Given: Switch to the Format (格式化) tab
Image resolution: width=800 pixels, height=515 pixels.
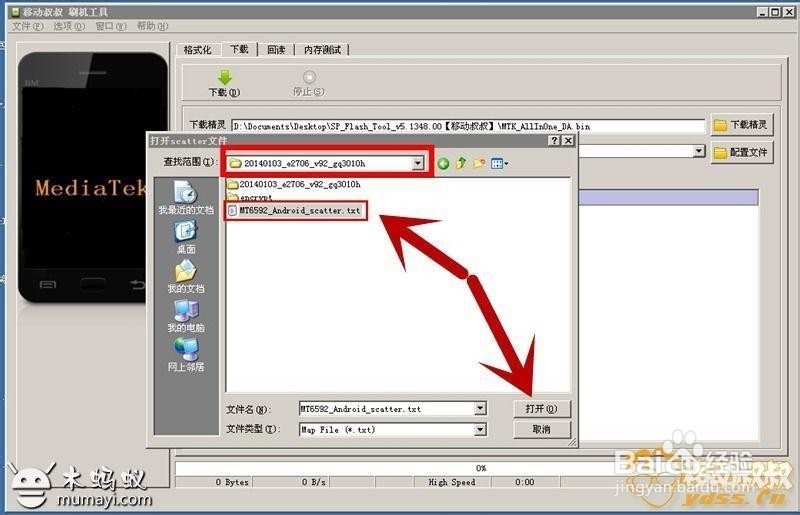Looking at the screenshot, I should pyautogui.click(x=197, y=50).
